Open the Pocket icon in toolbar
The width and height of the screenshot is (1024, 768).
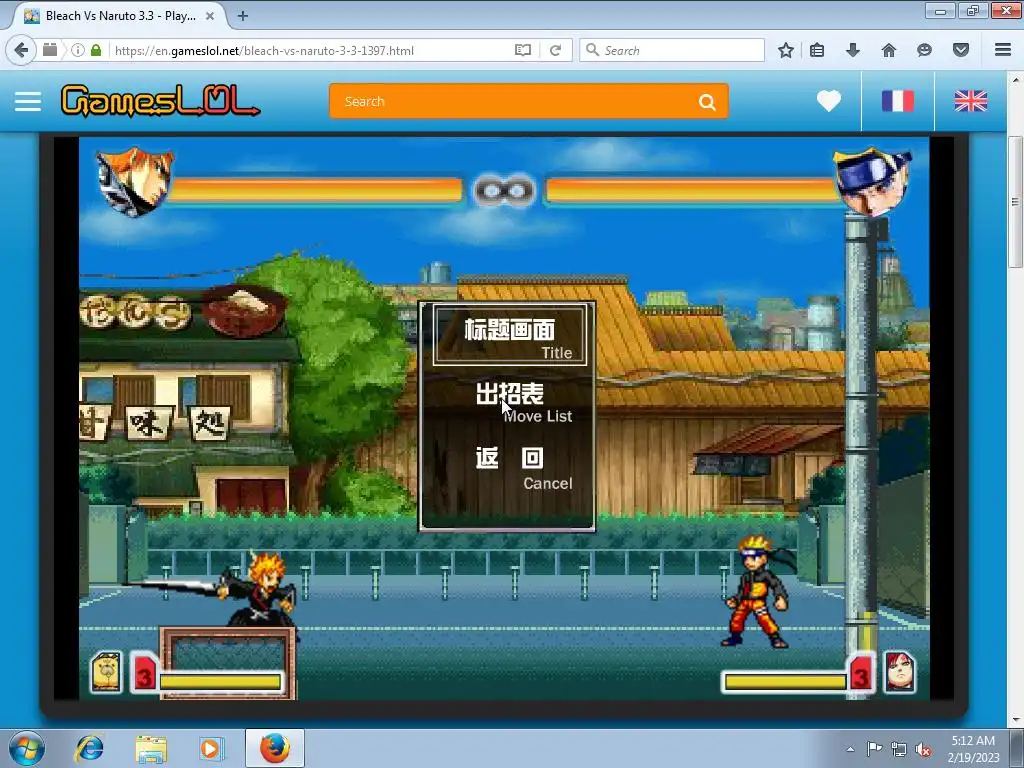[961, 50]
